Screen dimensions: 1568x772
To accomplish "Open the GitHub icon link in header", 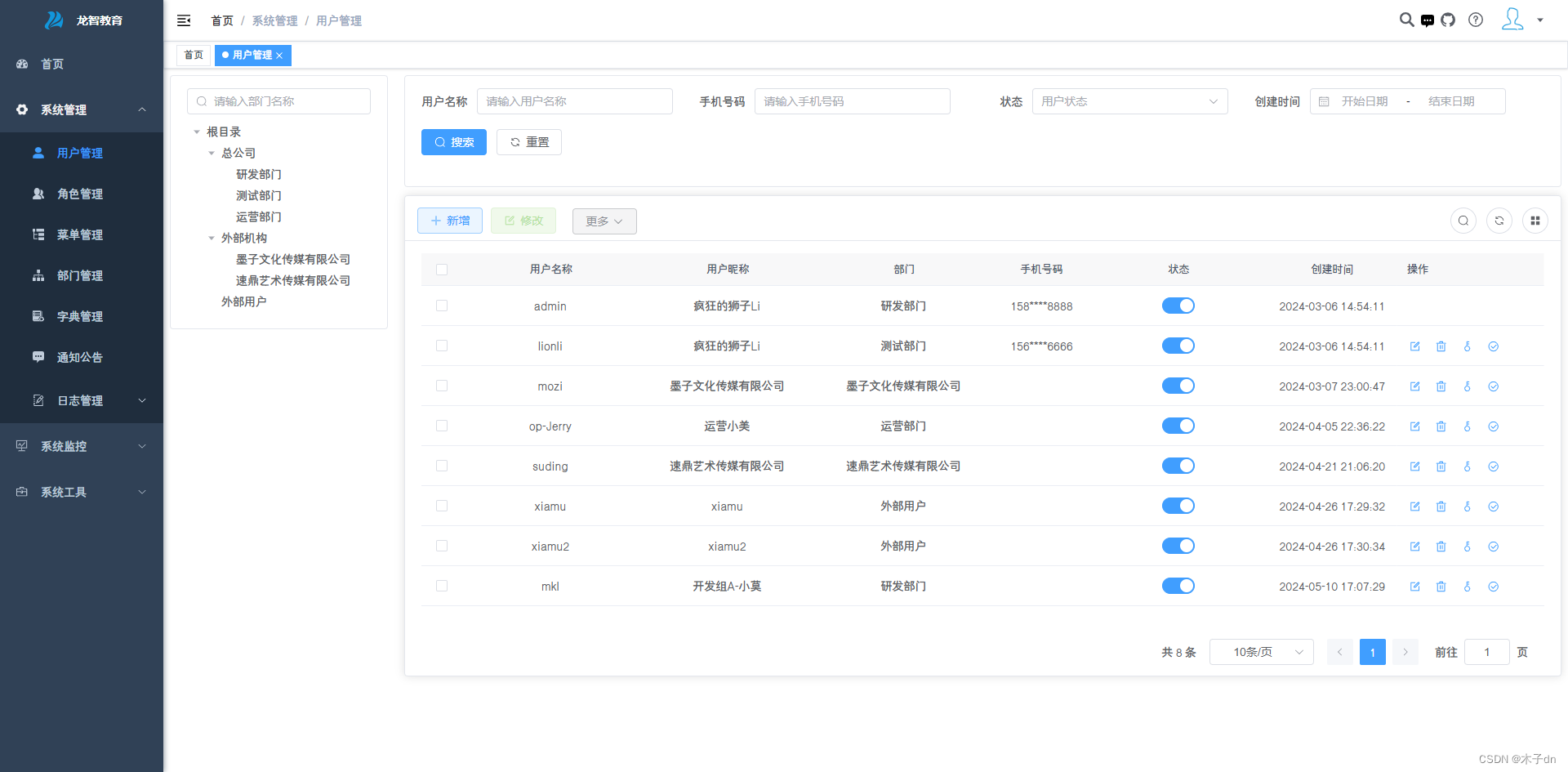I will 1448,20.
